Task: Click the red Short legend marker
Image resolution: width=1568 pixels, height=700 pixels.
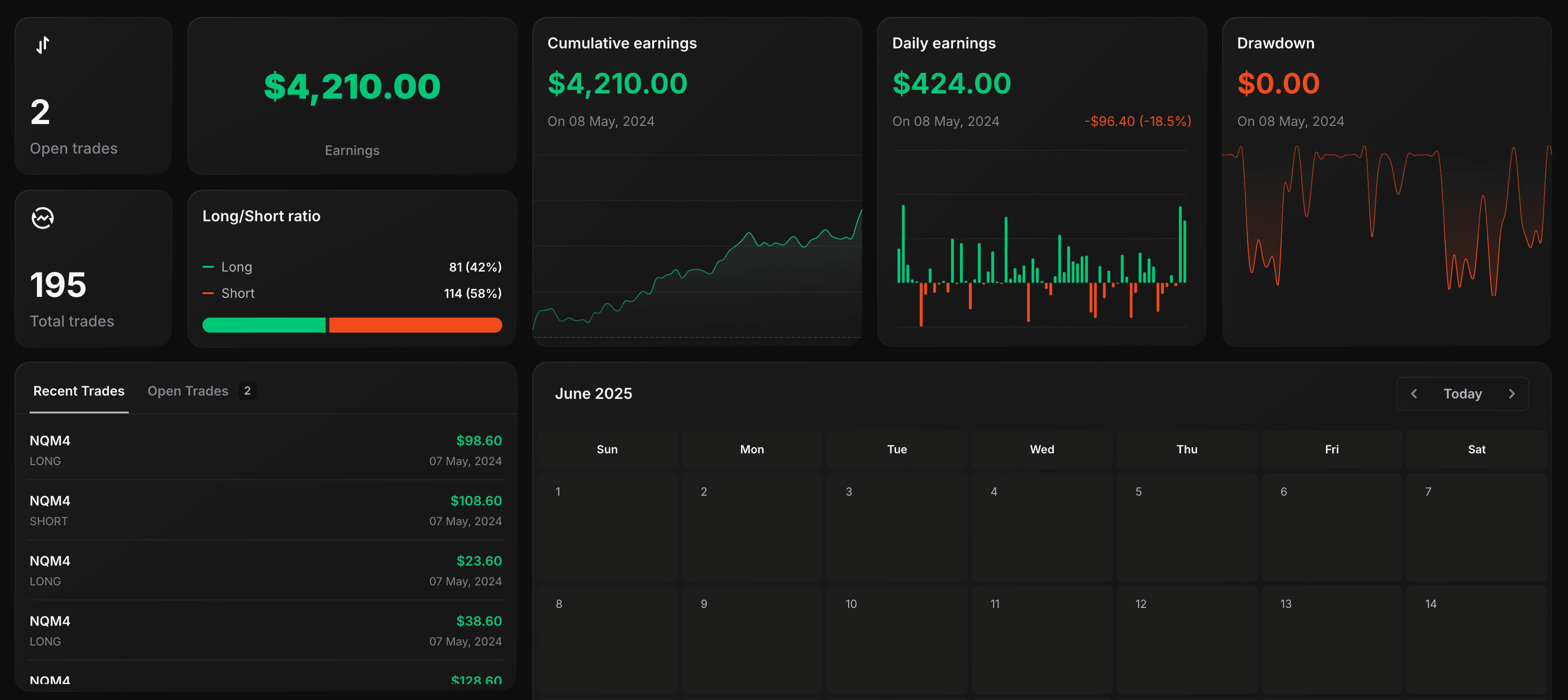Action: click(208, 294)
